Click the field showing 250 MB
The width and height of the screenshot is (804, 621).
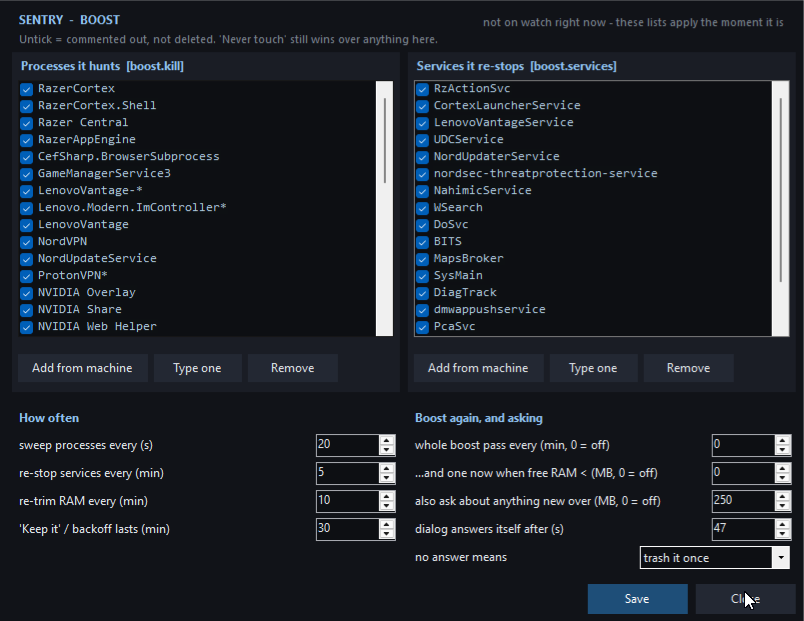(x=743, y=500)
